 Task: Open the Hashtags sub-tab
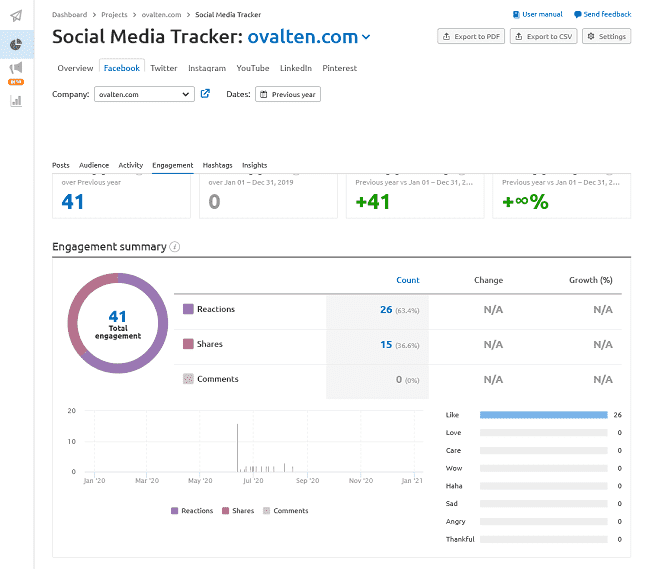(x=217, y=165)
